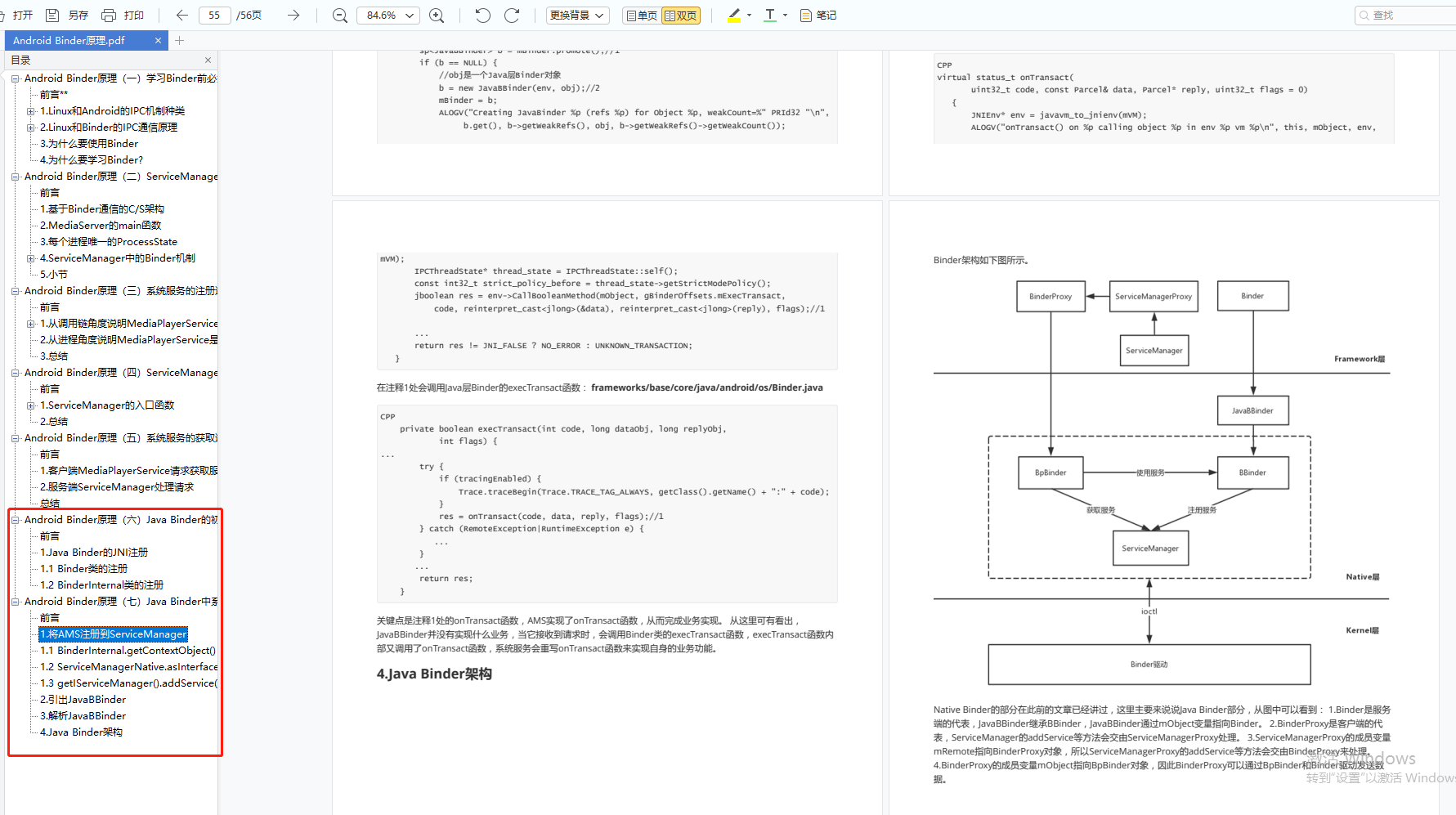
Task: Open the 笔记 notes tool
Action: click(818, 15)
